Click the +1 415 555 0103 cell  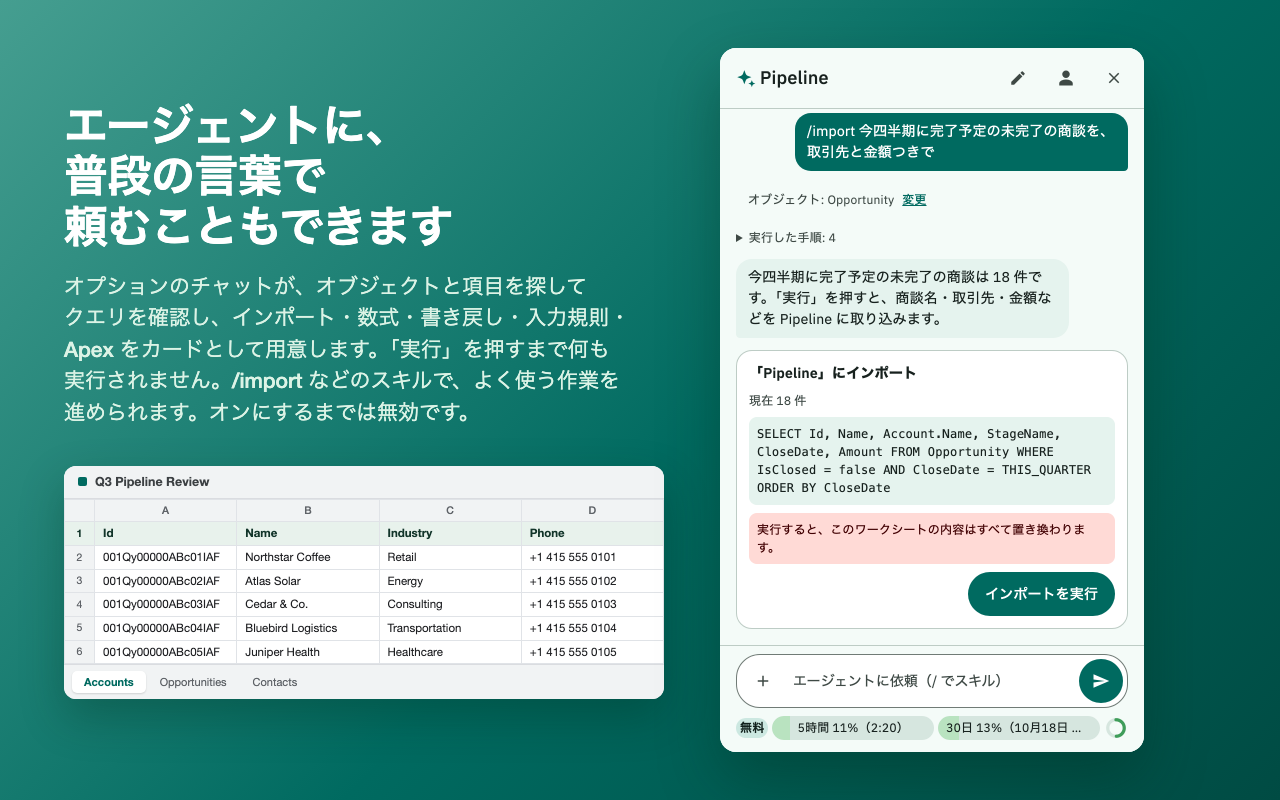tap(592, 604)
